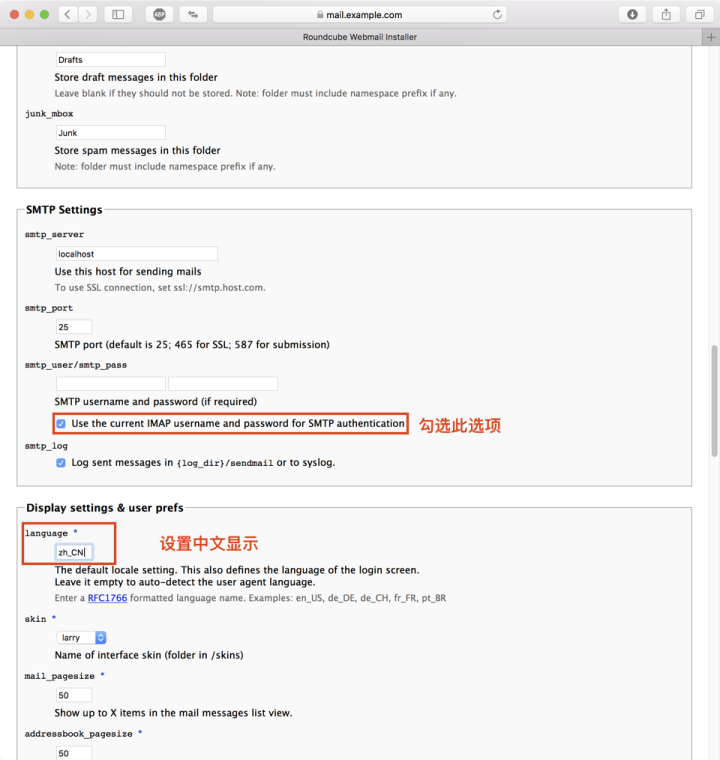The height and width of the screenshot is (760, 720).
Task: Disable logging of sent messages
Action: [x=62, y=463]
